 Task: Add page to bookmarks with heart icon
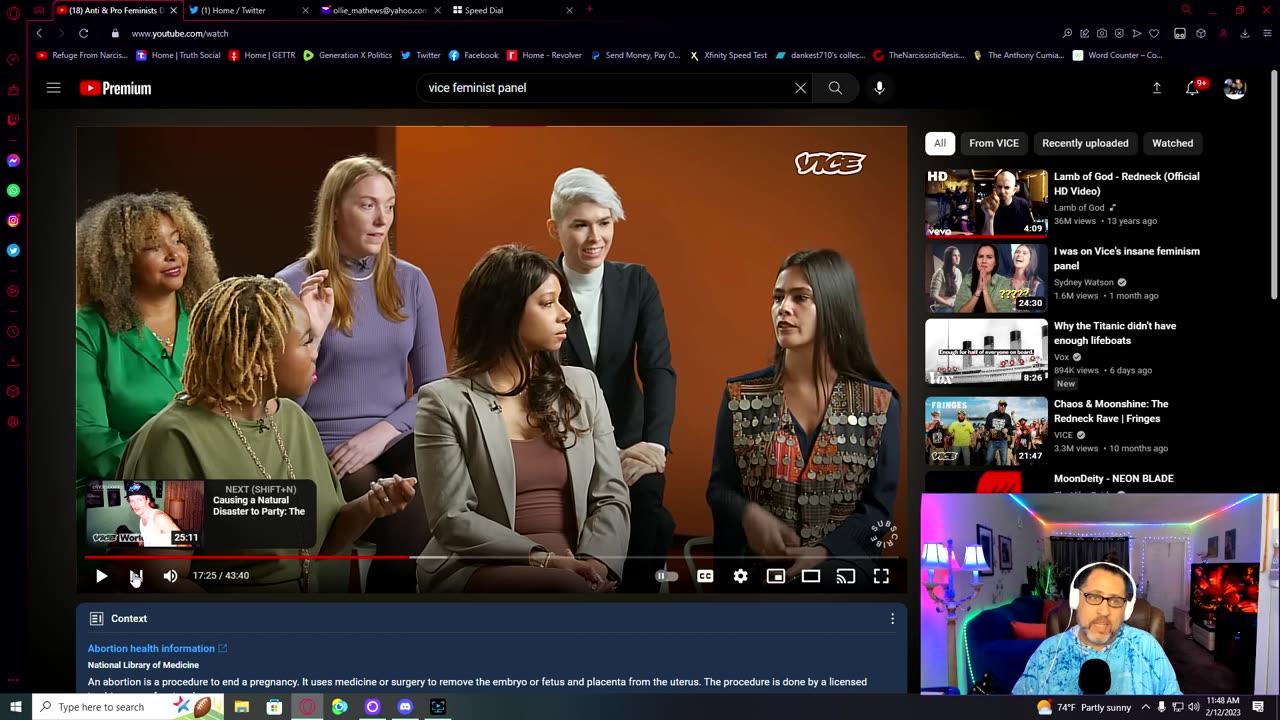[x=1154, y=33]
